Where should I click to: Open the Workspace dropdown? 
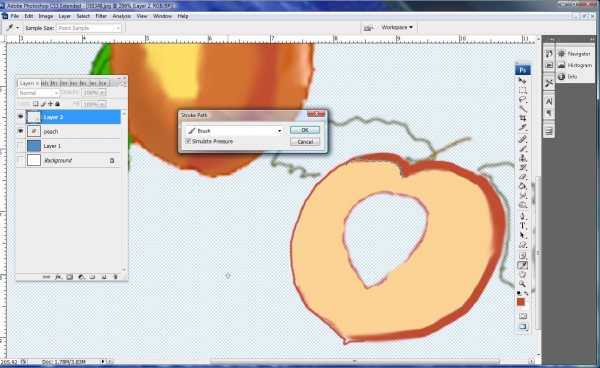(397, 28)
